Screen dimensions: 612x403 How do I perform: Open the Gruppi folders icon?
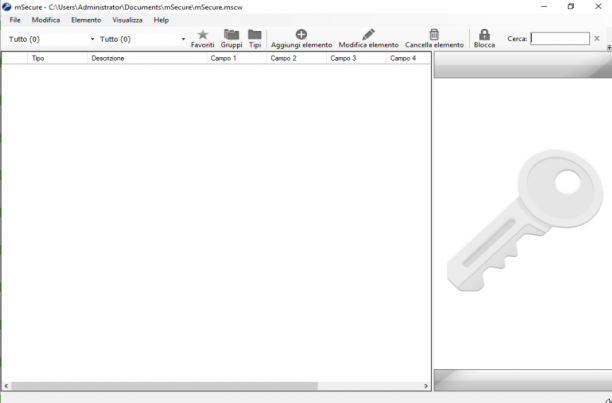(x=231, y=39)
